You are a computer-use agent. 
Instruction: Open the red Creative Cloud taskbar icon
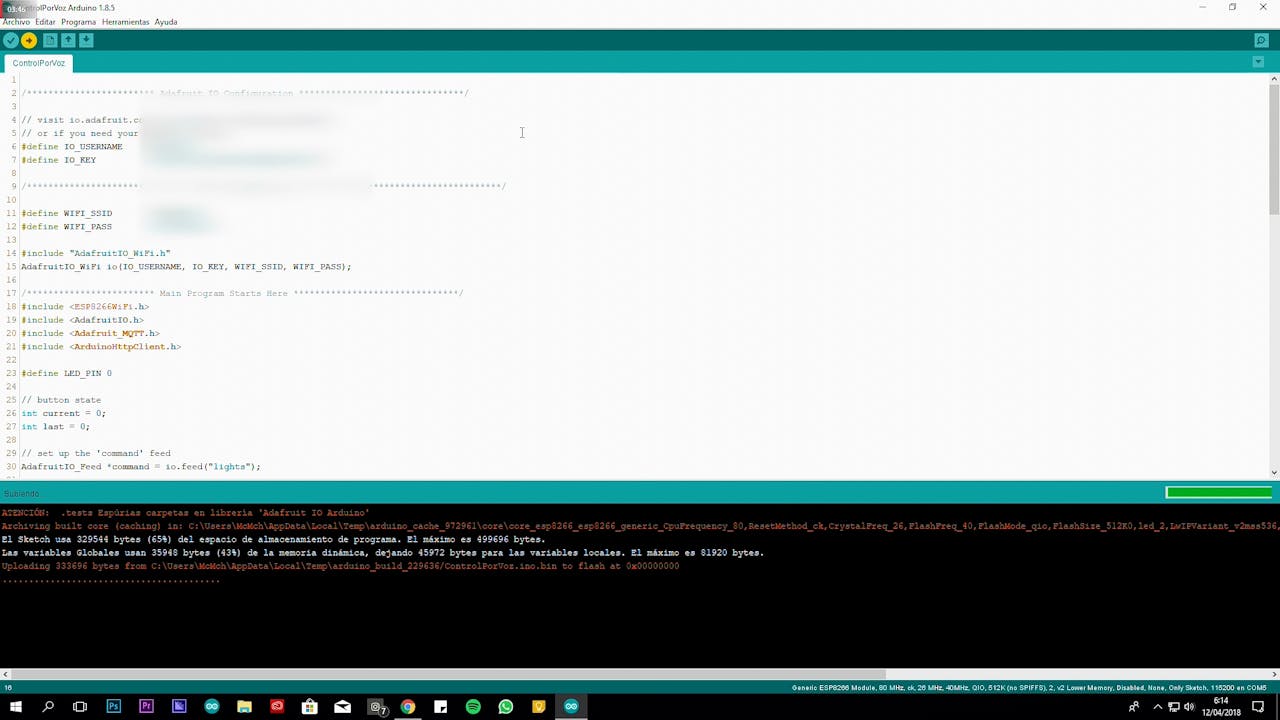pyautogui.click(x=277, y=707)
